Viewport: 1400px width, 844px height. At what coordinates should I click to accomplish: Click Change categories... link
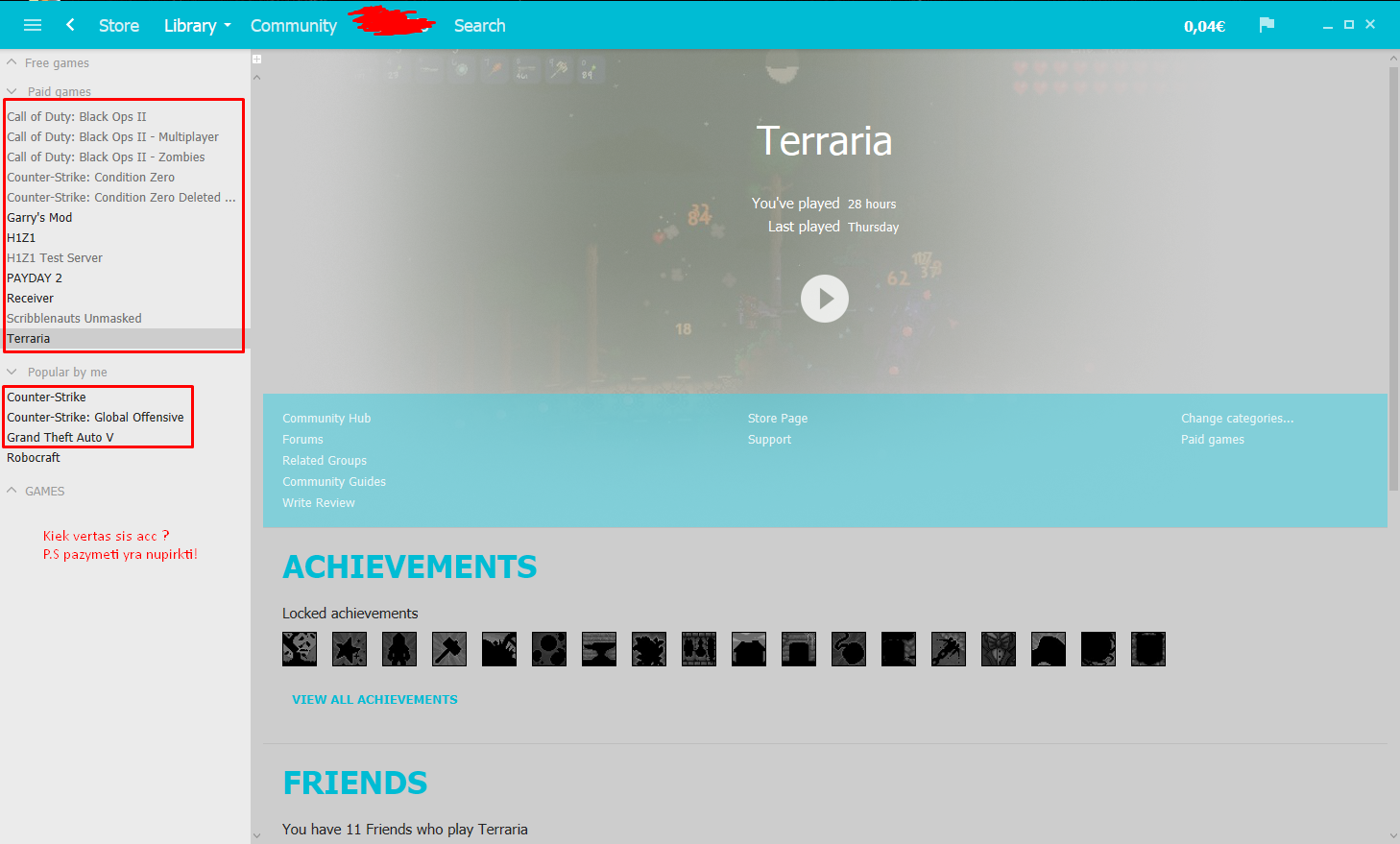point(1238,419)
